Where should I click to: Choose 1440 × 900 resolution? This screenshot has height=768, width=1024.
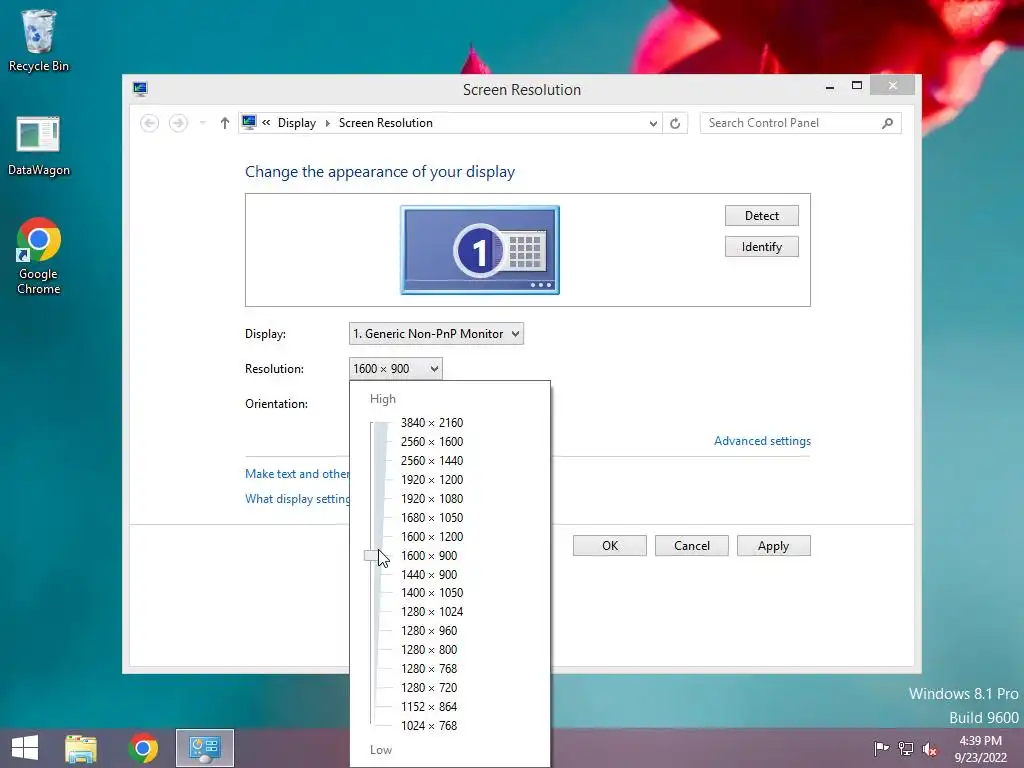(429, 574)
